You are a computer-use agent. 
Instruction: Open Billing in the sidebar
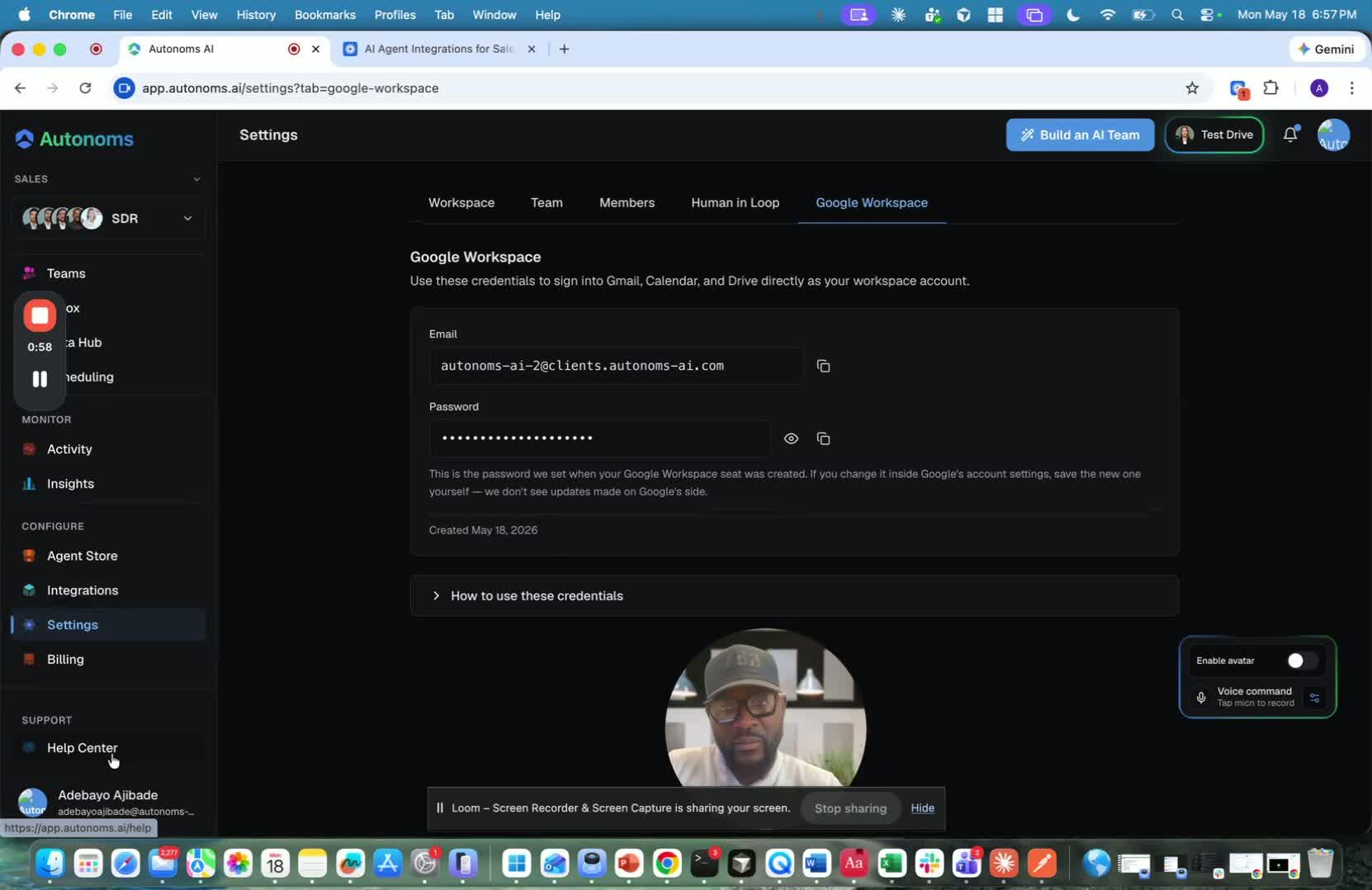point(109,660)
